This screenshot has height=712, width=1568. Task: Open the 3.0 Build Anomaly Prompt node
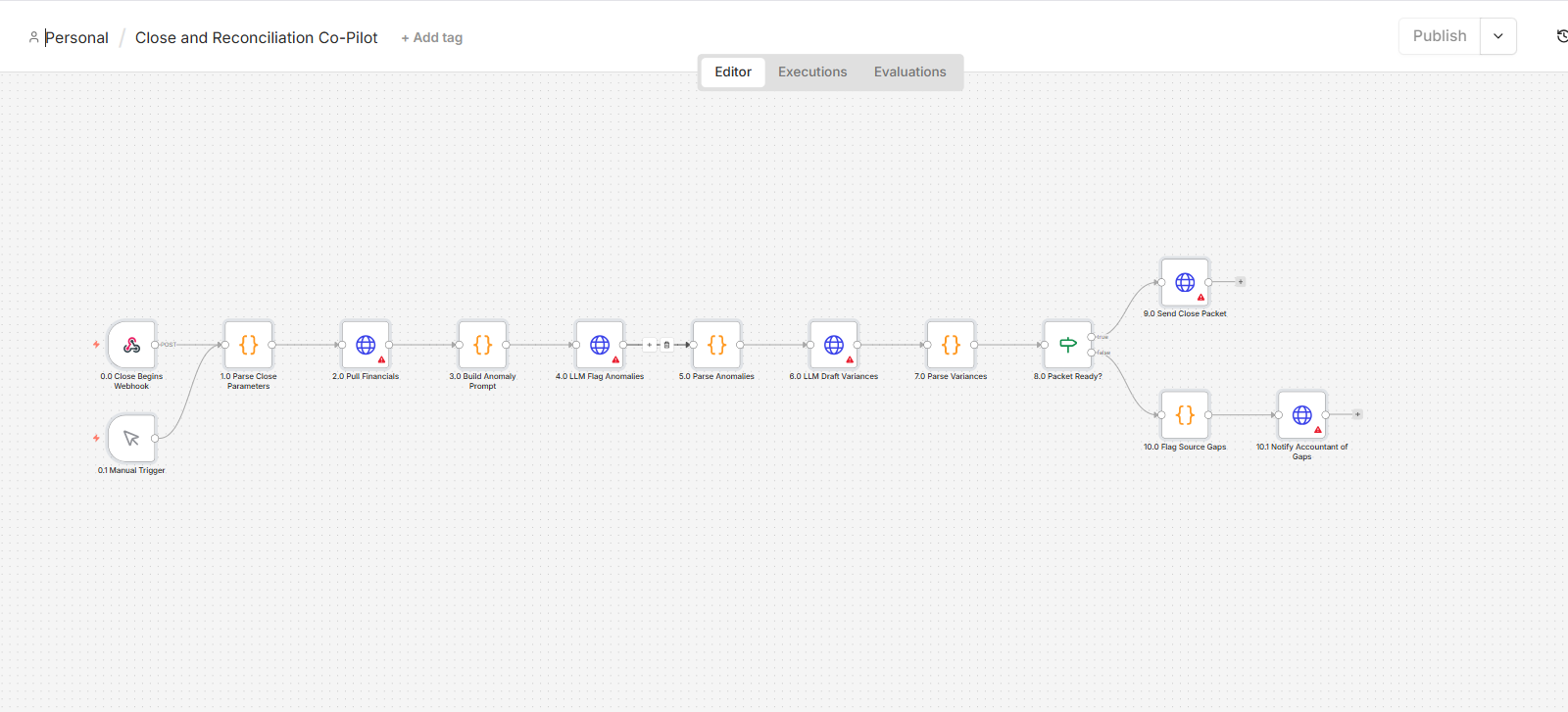(483, 345)
